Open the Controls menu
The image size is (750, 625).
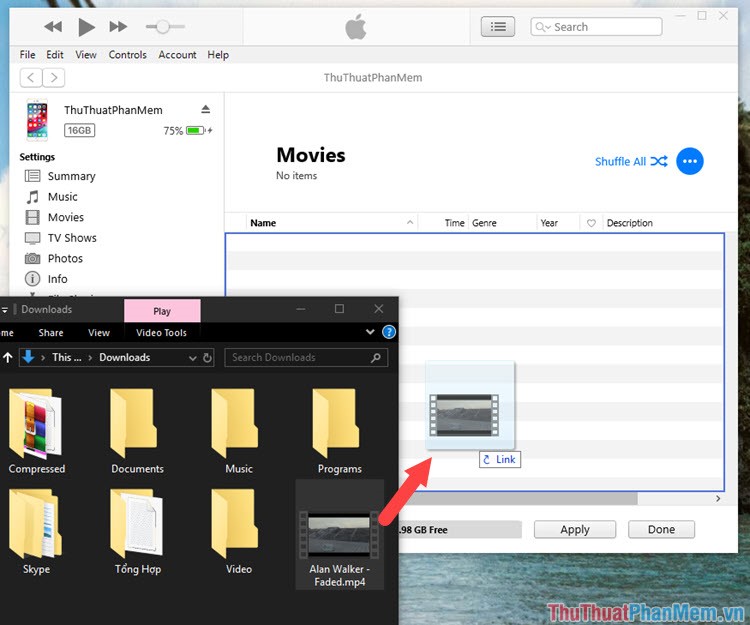tap(127, 55)
